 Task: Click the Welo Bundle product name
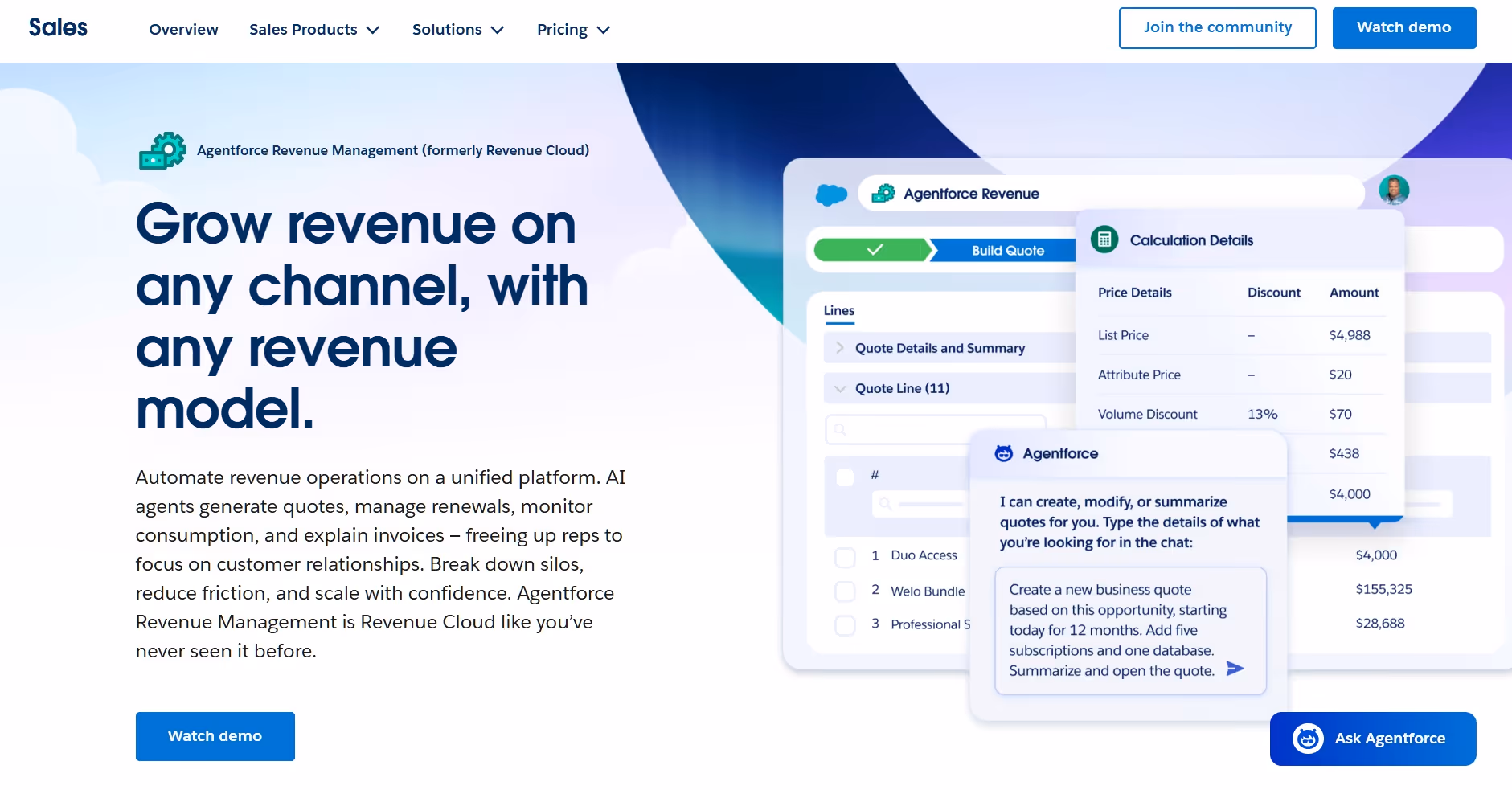tap(928, 591)
